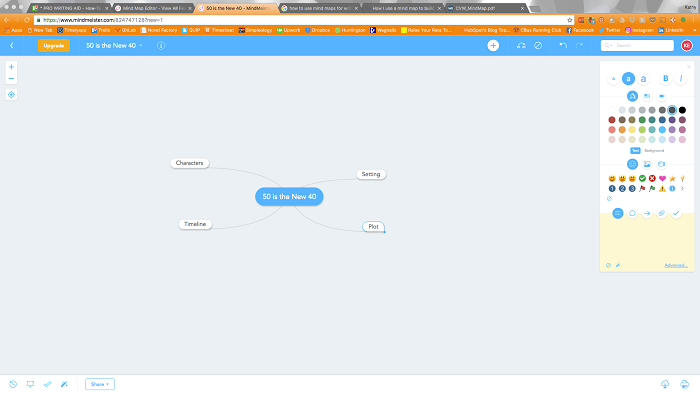Select medium font size

(628, 79)
